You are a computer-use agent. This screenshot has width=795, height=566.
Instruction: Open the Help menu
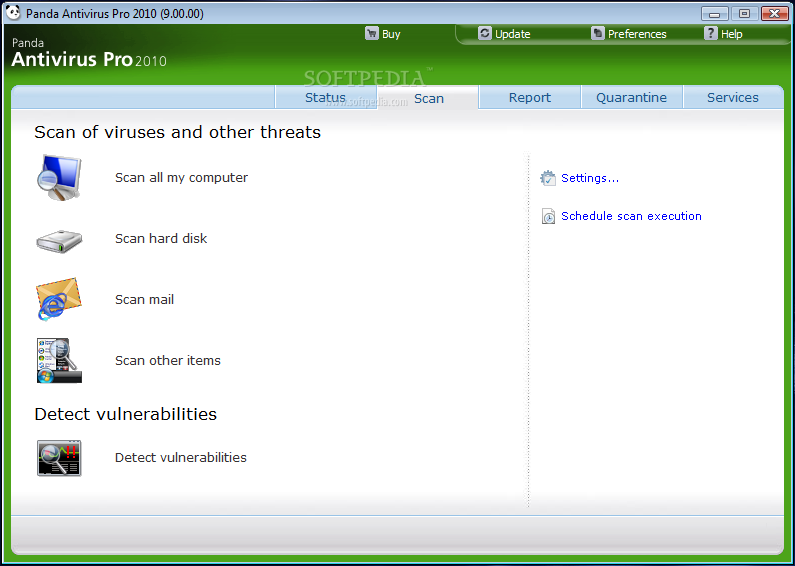pyautogui.click(x=731, y=34)
